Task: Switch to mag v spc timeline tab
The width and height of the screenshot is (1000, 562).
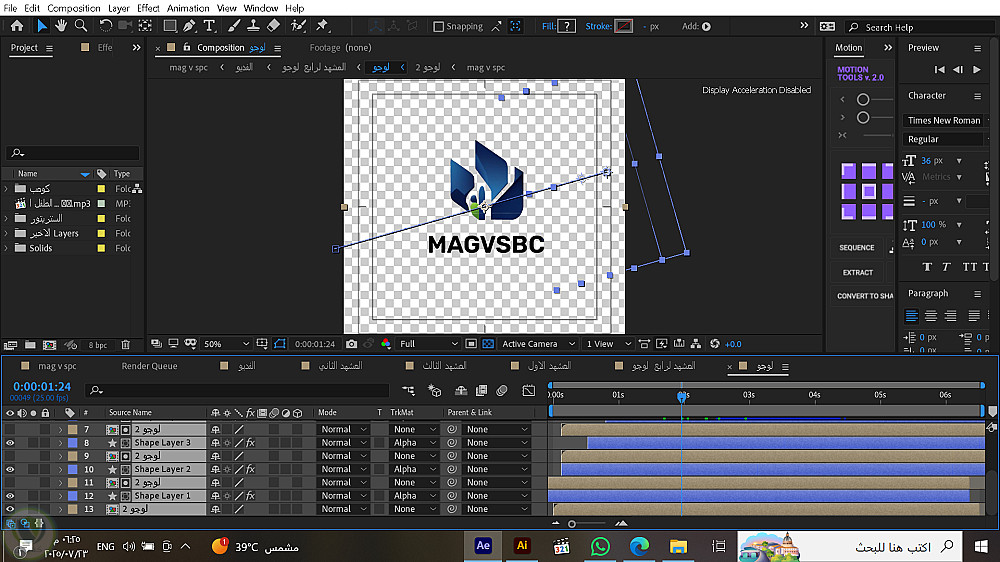Action: [x=57, y=366]
